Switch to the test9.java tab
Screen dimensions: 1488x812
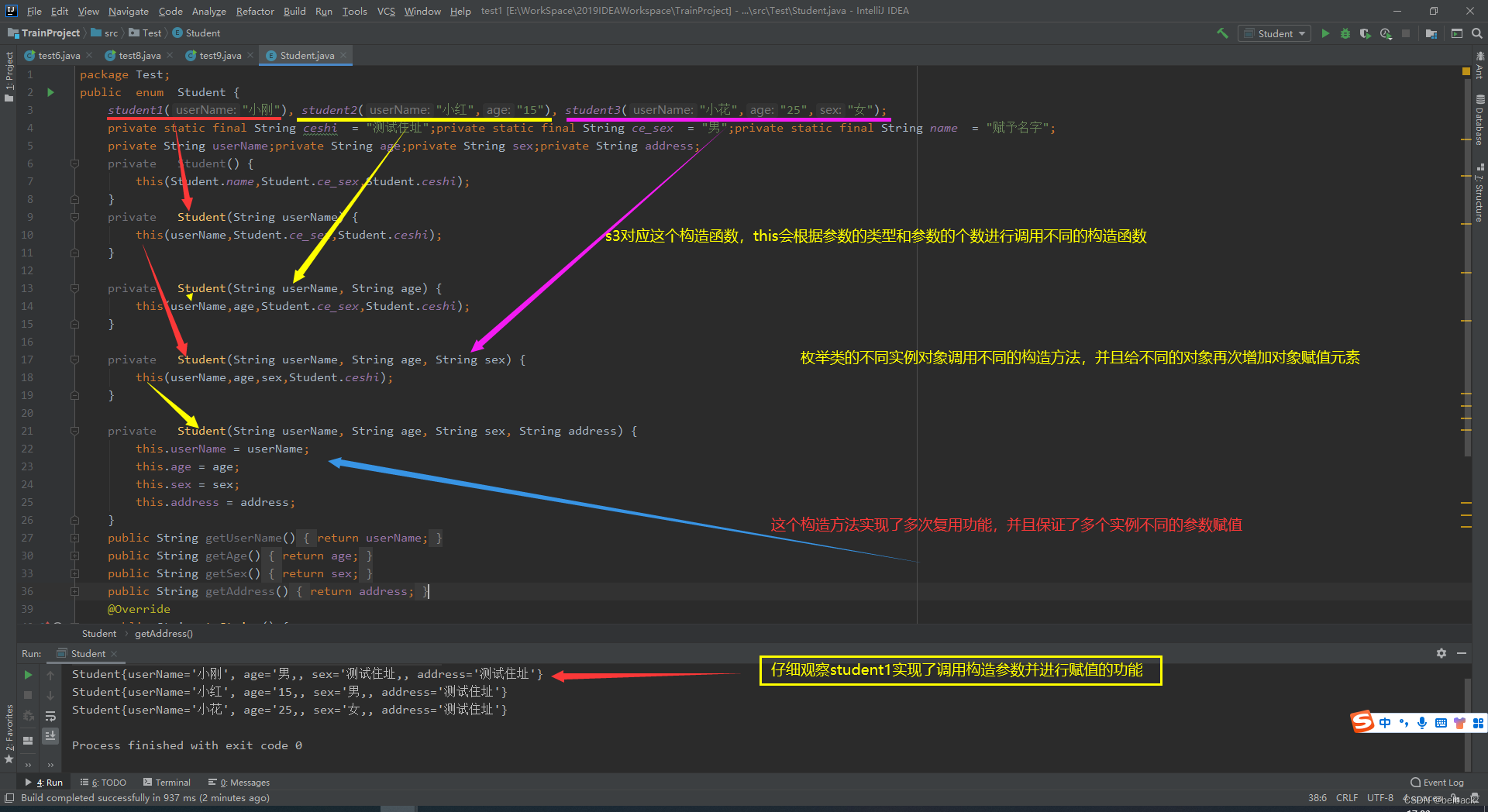tap(220, 56)
